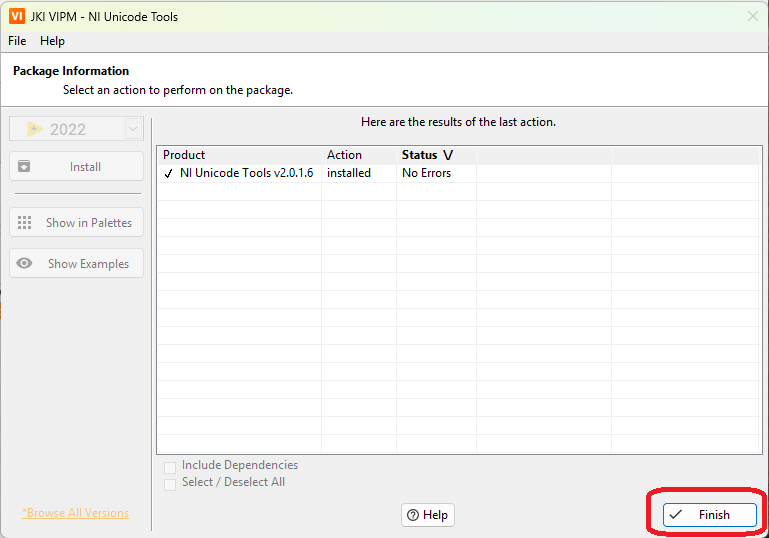Click the LabVIEW 2022 arrow icon
This screenshot has height=538, width=769.
(34, 129)
